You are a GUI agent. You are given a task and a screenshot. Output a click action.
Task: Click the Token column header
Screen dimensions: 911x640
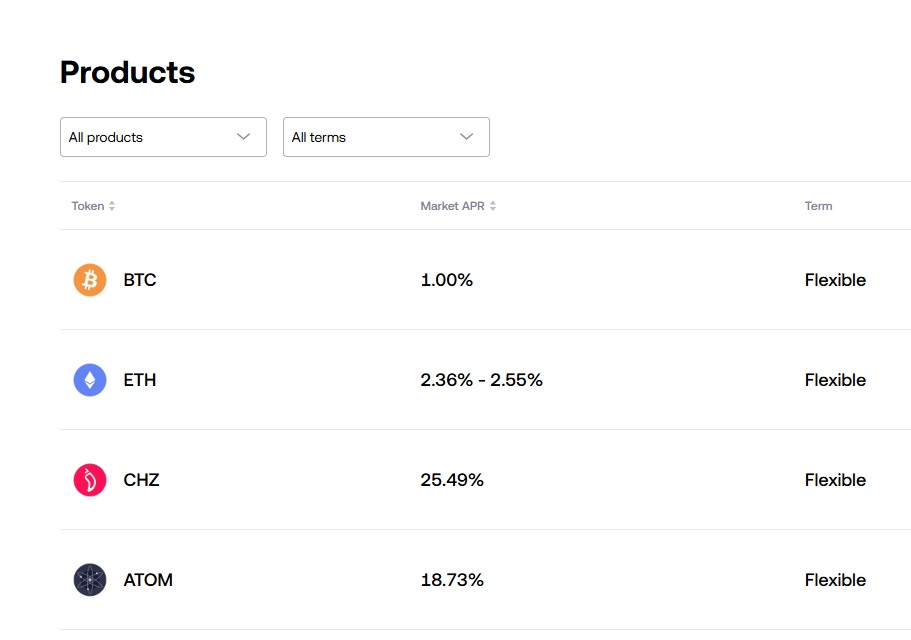pos(88,206)
